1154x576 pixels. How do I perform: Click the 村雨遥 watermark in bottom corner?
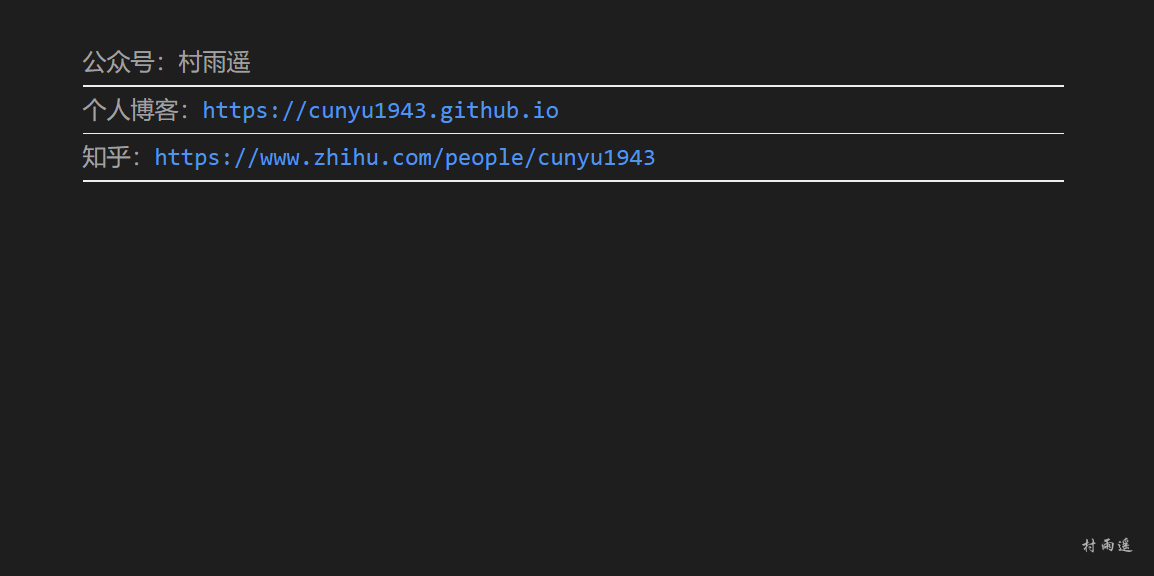coord(1107,545)
